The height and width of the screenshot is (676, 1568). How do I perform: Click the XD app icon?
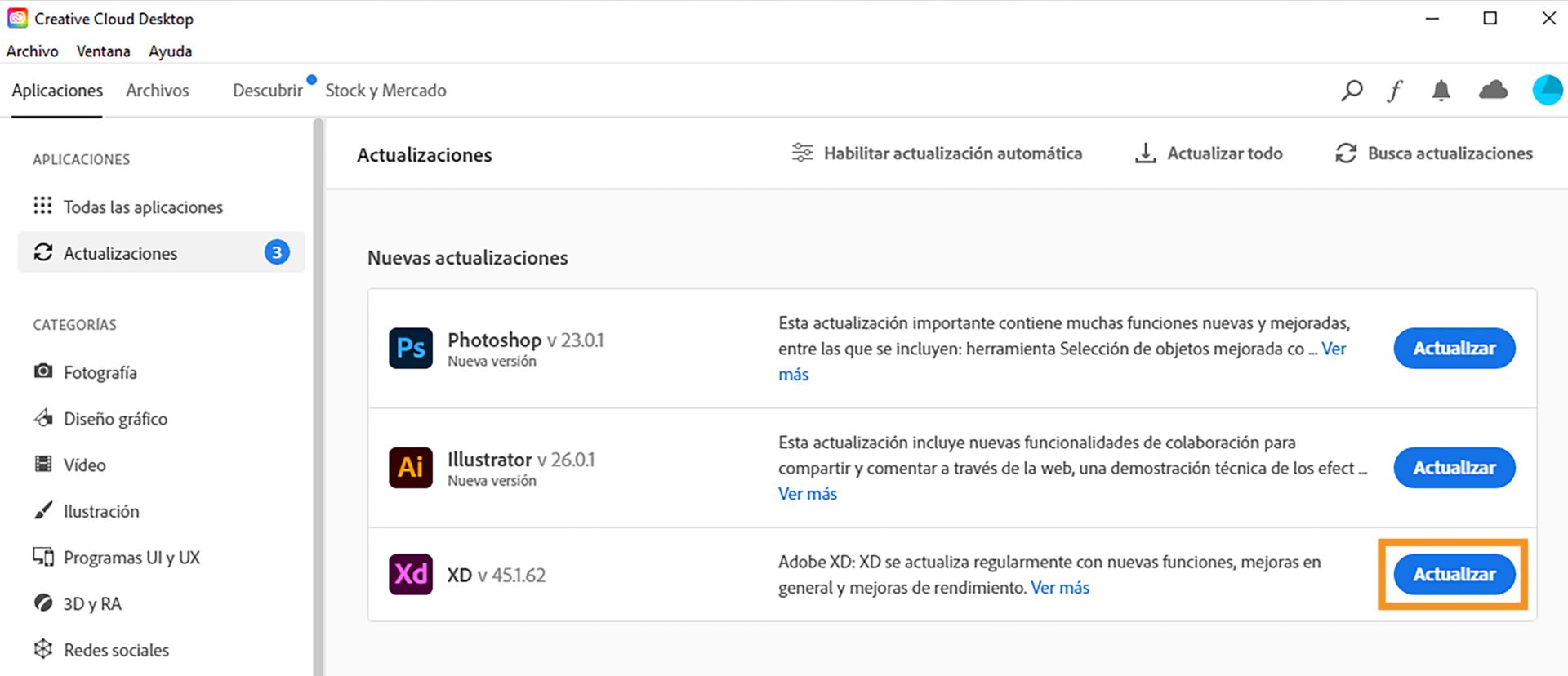click(411, 574)
